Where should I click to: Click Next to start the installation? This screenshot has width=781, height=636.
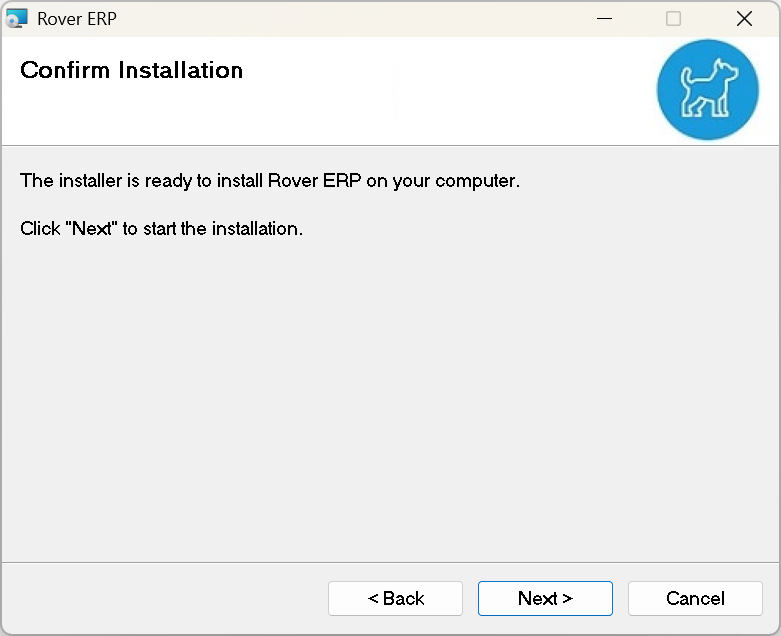coord(545,598)
